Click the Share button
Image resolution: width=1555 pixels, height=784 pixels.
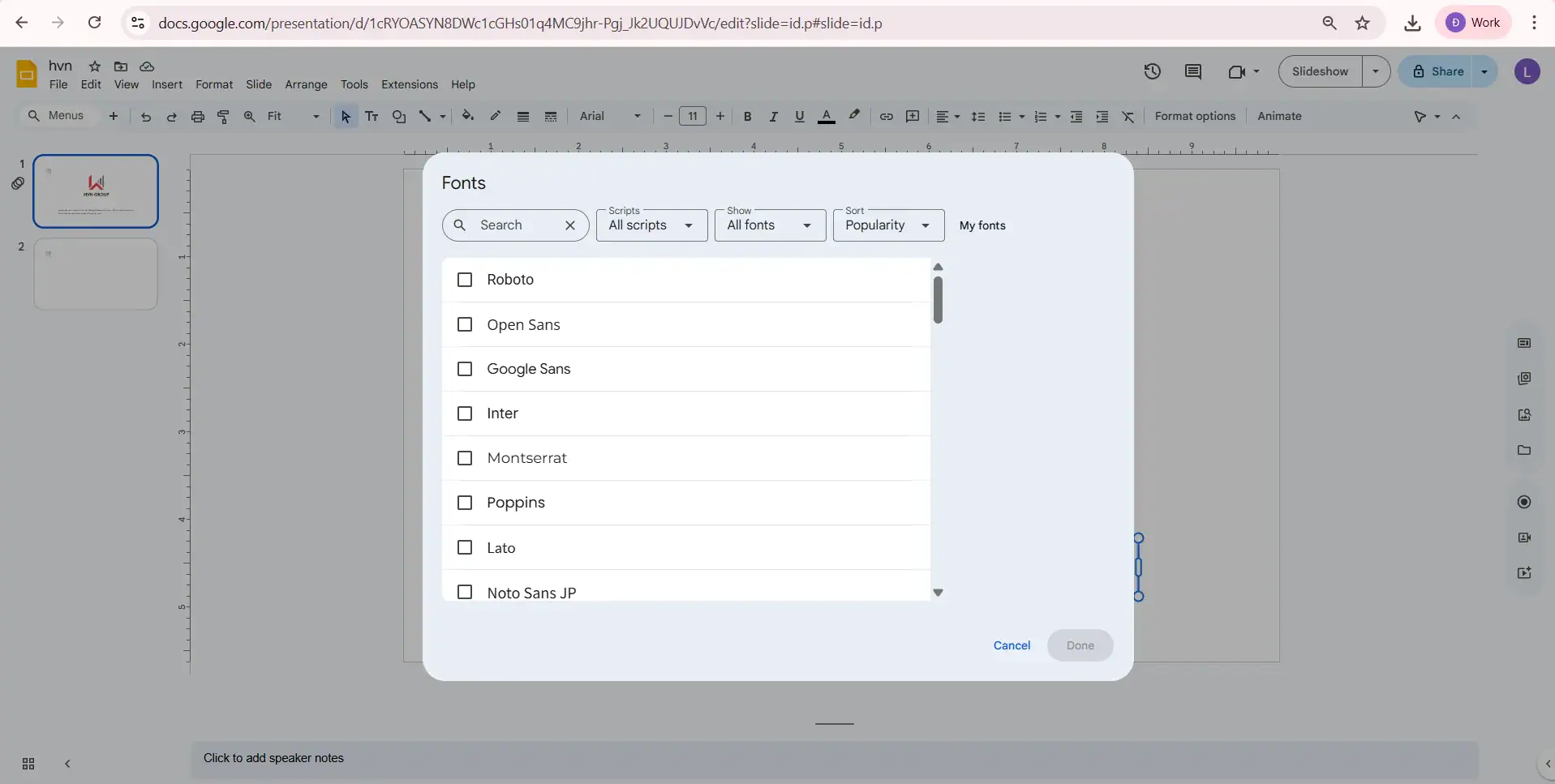point(1437,71)
